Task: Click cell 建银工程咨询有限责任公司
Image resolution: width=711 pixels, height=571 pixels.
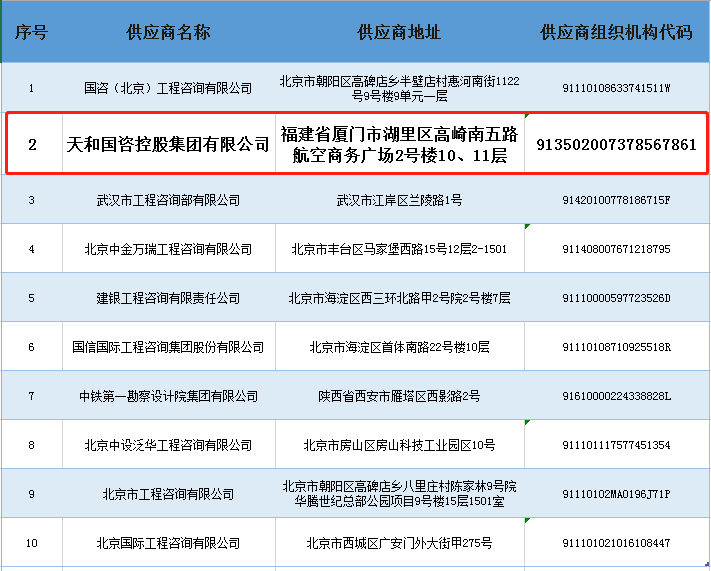Action: pyautogui.click(x=169, y=298)
